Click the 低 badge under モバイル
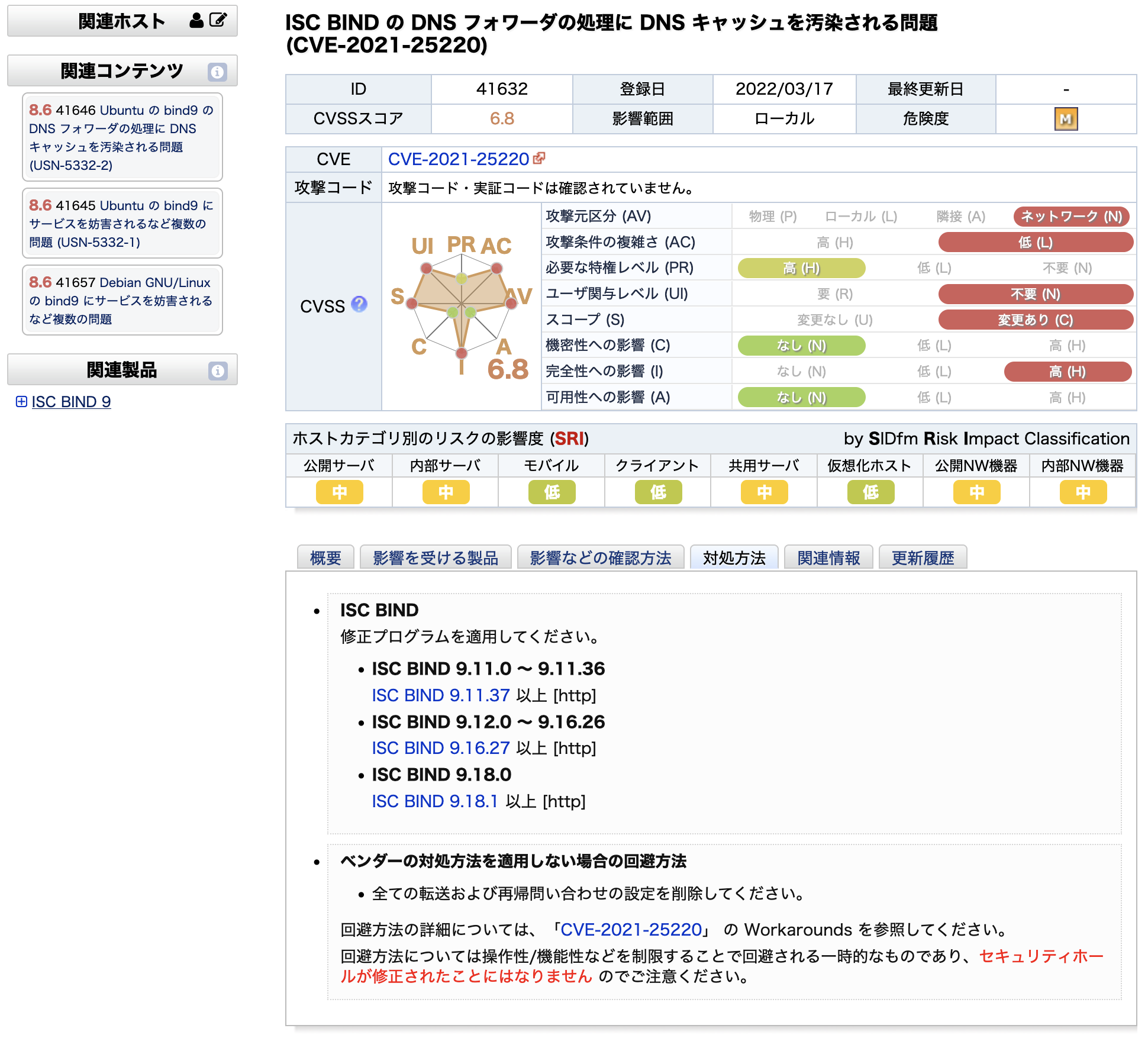The image size is (1148, 1038). tap(552, 492)
